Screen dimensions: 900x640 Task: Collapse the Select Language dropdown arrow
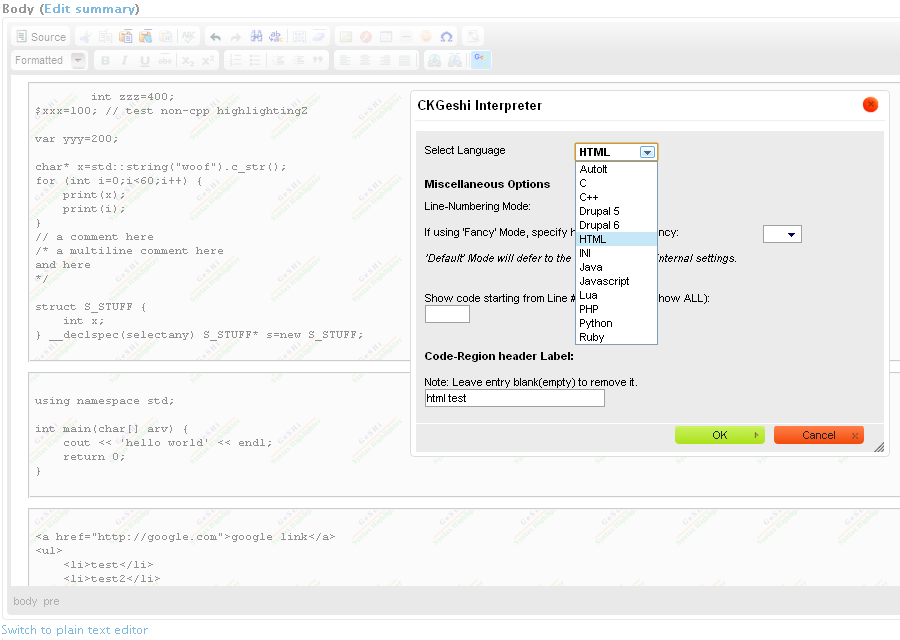647,152
